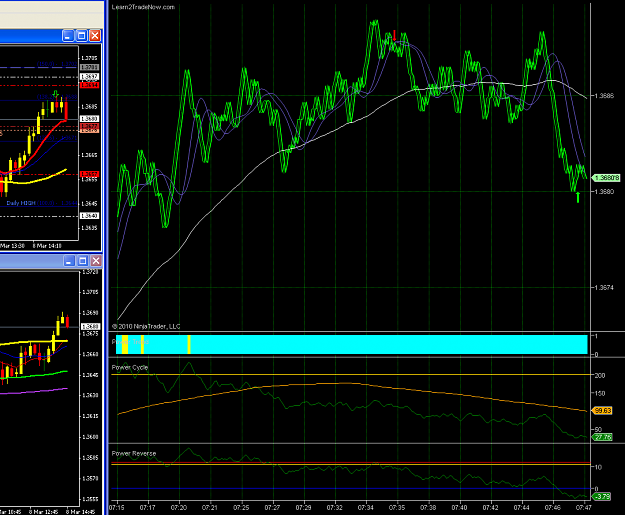Click the 8 Mar 14:10 time label
This screenshot has width=625, height=515.
coord(47,246)
